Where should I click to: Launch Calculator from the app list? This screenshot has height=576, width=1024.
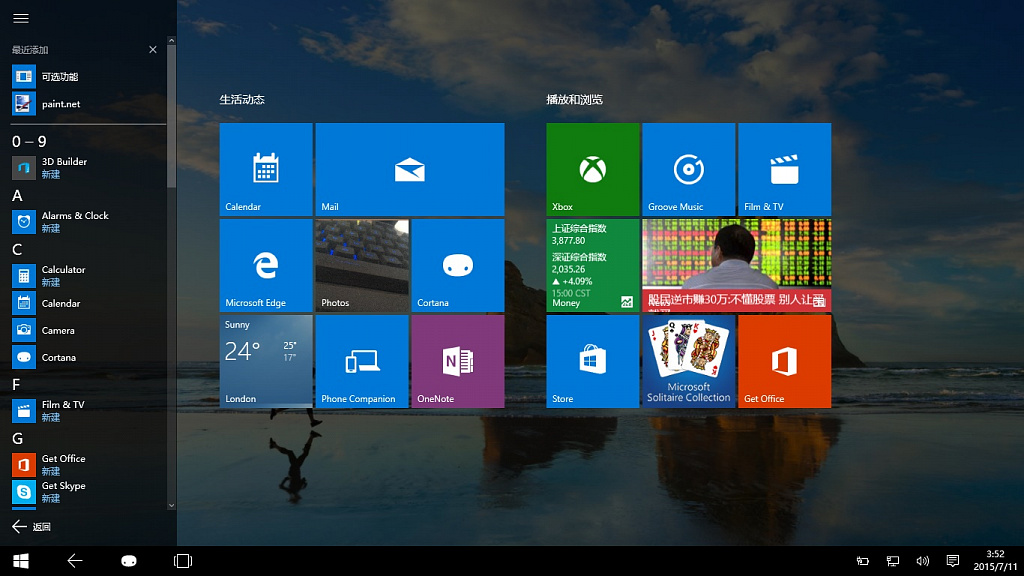88,276
